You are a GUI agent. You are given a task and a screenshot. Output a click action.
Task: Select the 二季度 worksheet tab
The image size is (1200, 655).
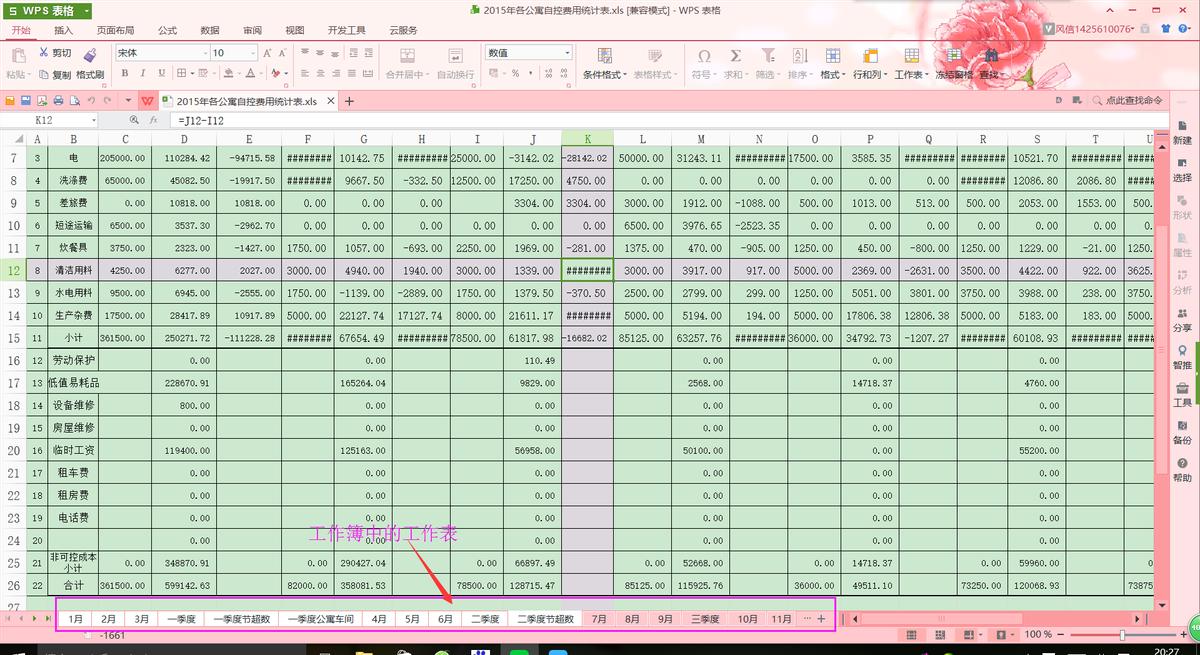(485, 618)
